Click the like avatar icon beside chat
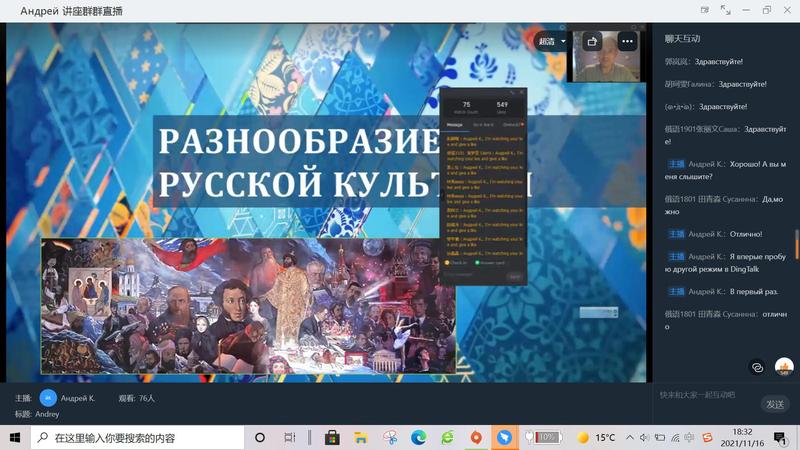Screen dimensions: 800x450 coord(784,367)
